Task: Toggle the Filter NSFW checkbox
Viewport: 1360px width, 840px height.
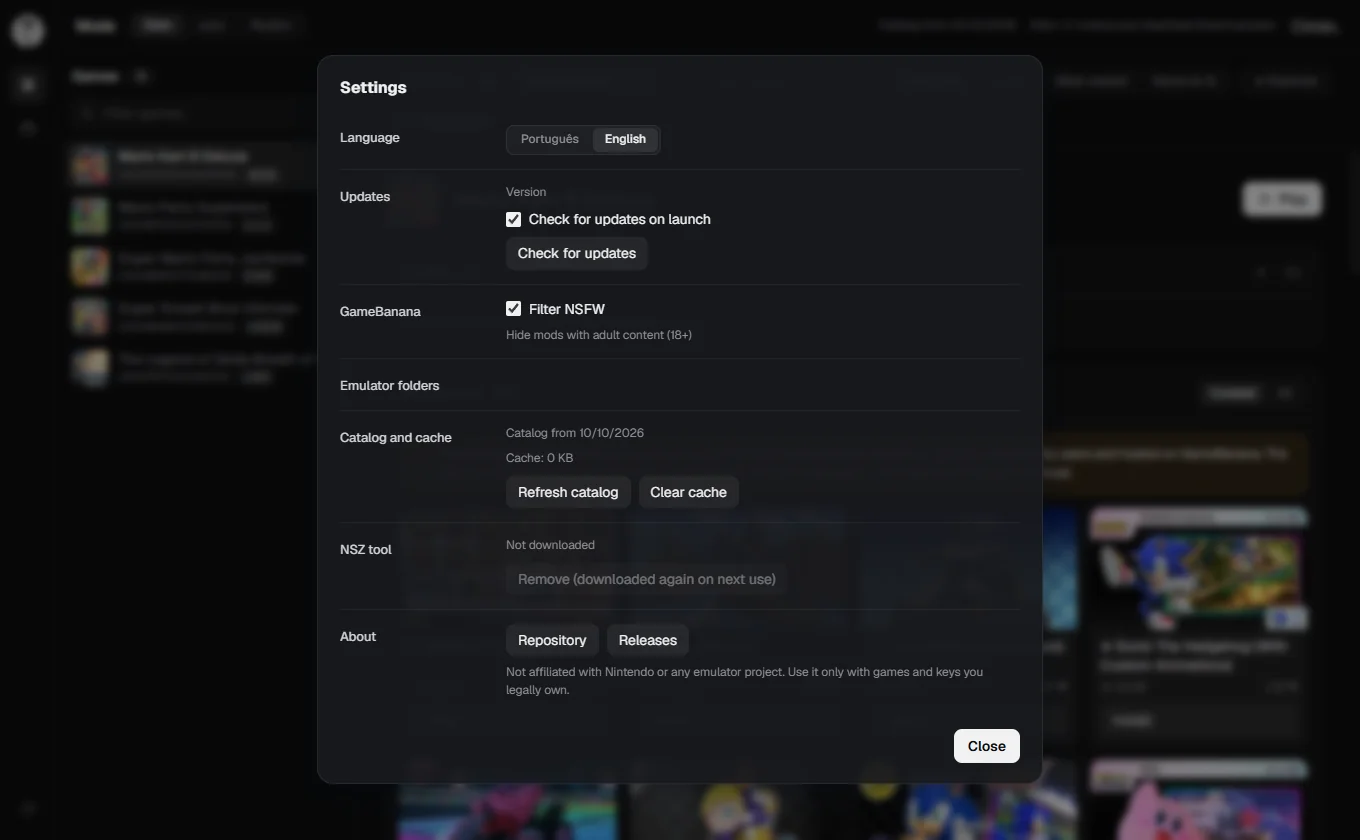Action: 513,309
